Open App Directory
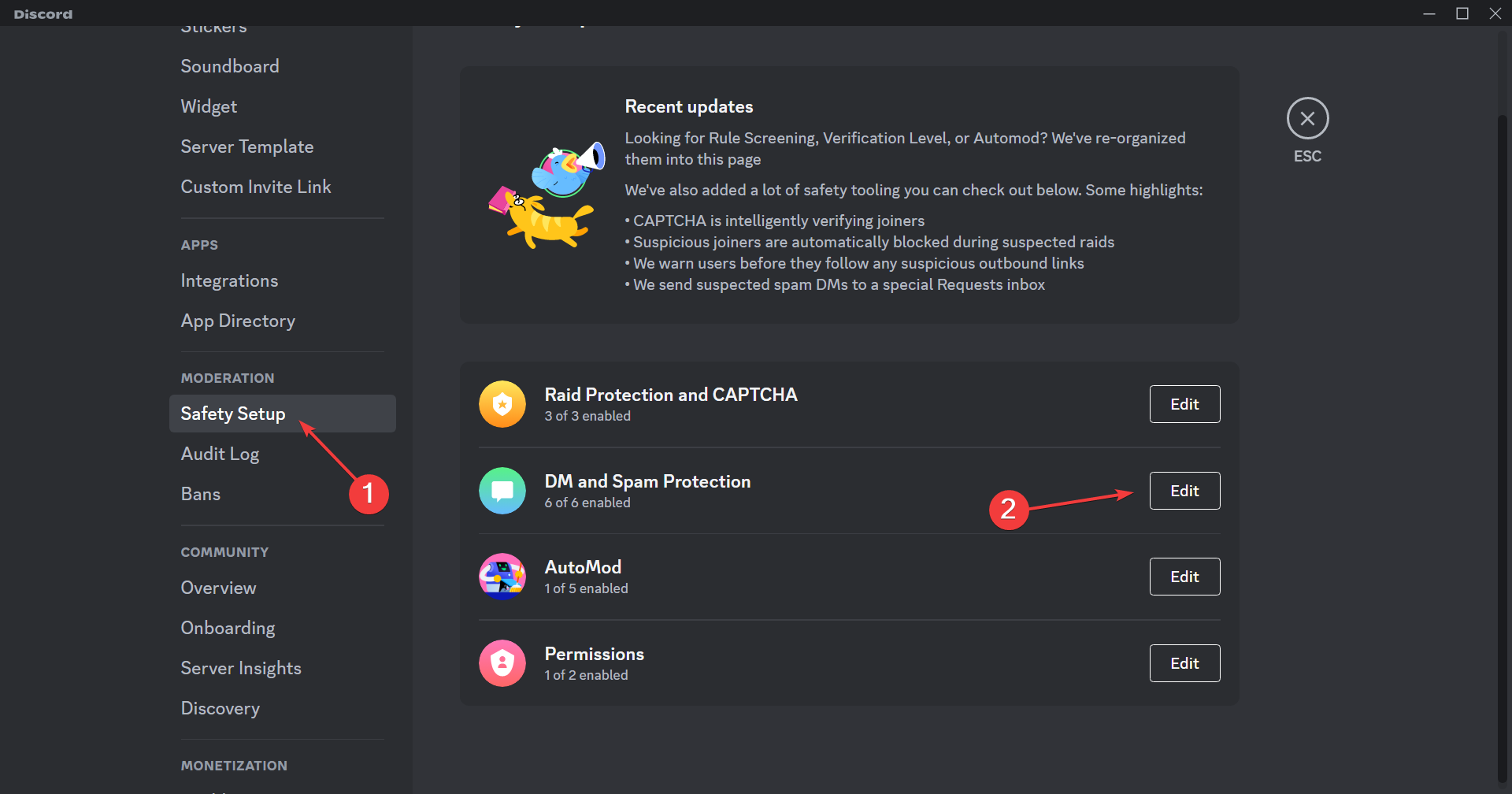This screenshot has height=794, width=1512. [282, 321]
